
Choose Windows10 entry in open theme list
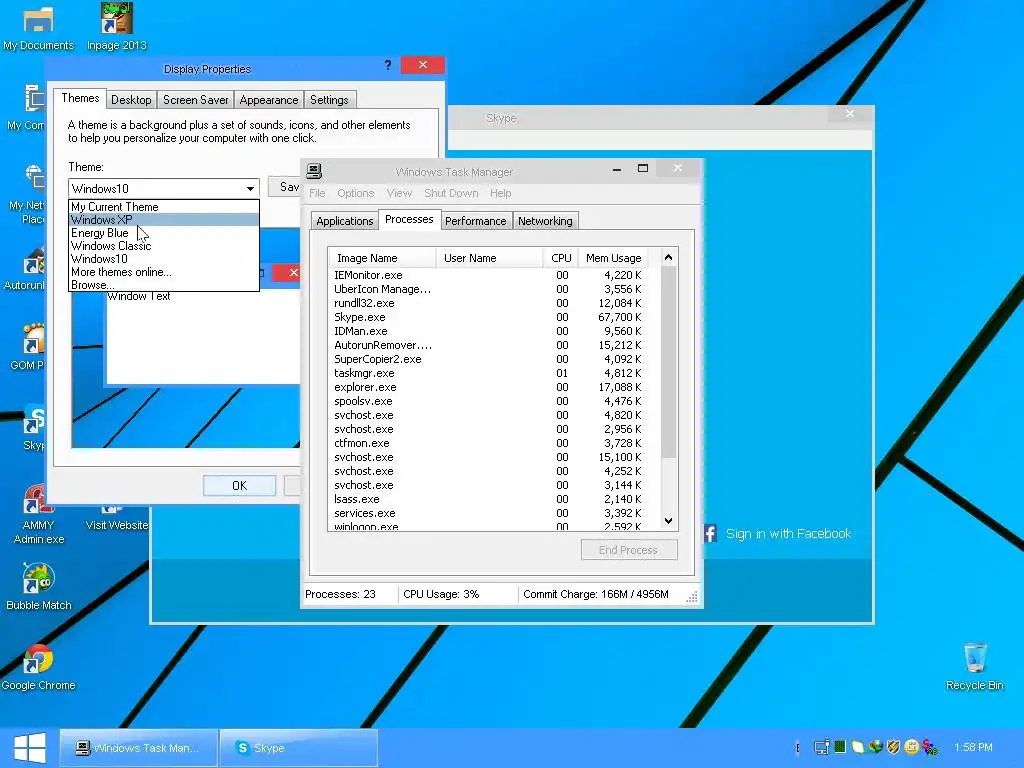[164, 259]
